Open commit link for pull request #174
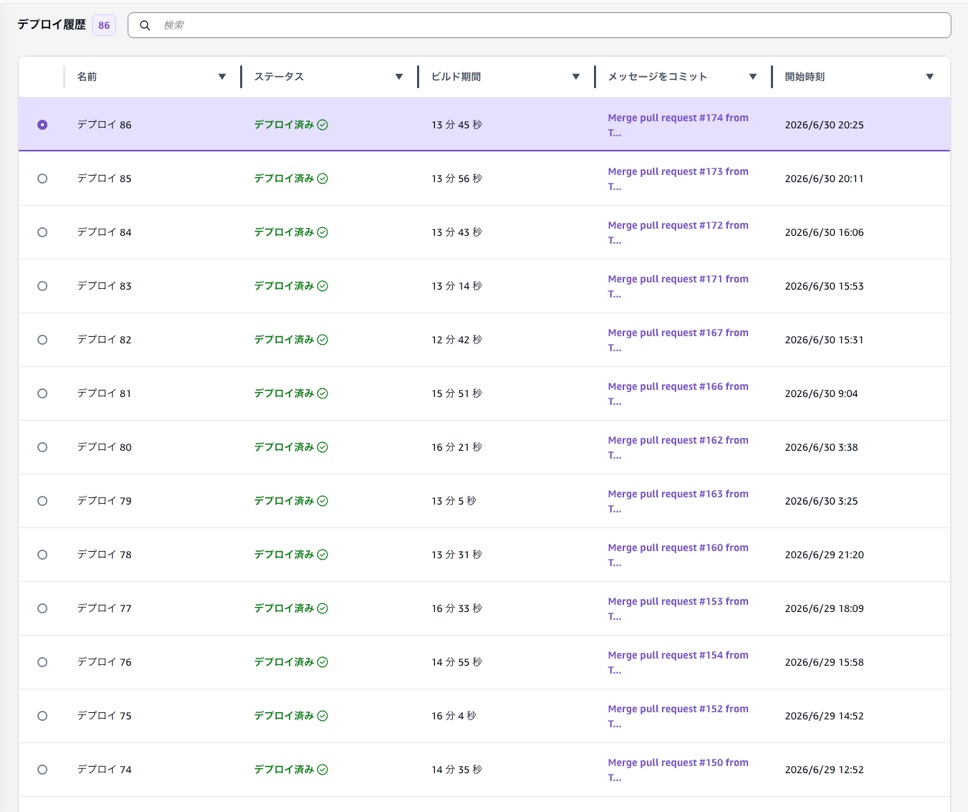The height and width of the screenshot is (812, 968). click(x=678, y=125)
